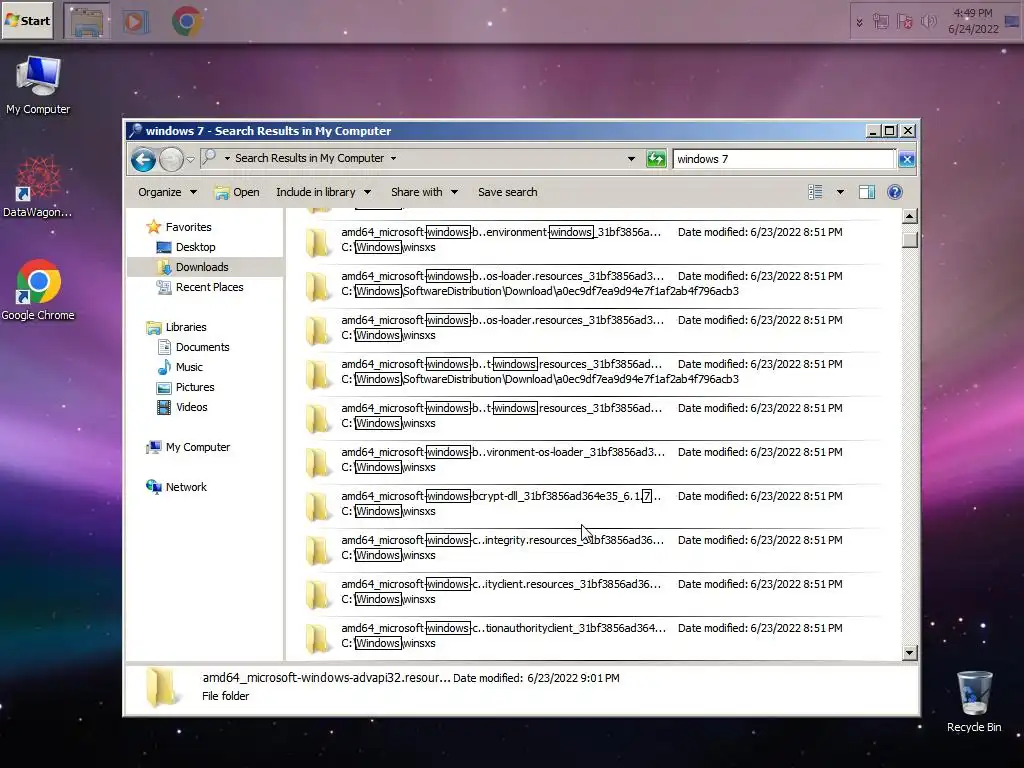Select My Computer desktop icon
This screenshot has height=768, width=1024.
pos(38,85)
